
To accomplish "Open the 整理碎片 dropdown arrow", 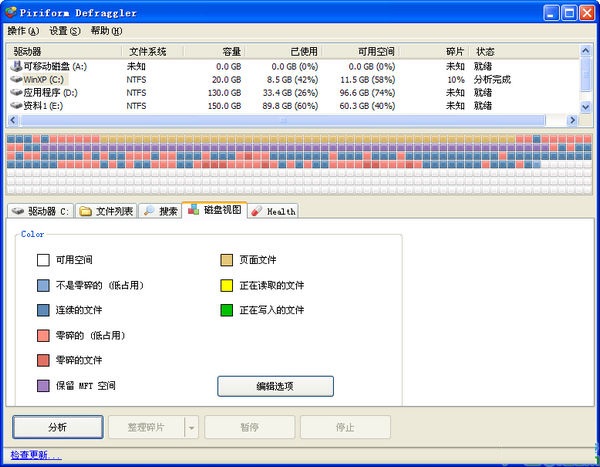I will tap(192, 427).
